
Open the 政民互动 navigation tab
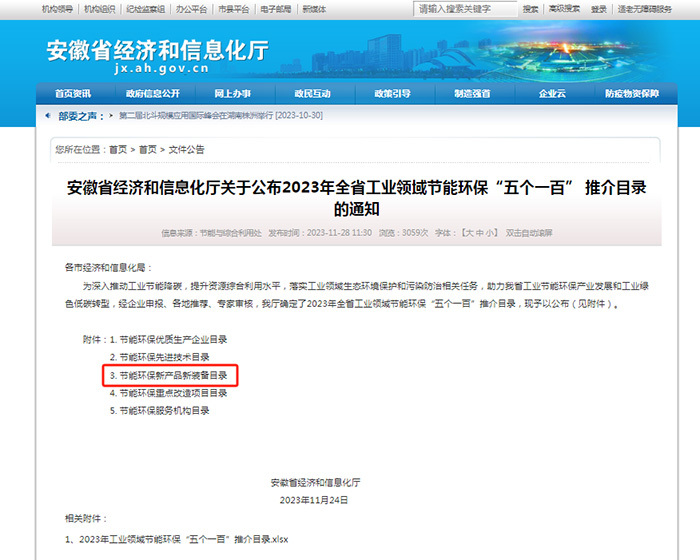(x=312, y=93)
